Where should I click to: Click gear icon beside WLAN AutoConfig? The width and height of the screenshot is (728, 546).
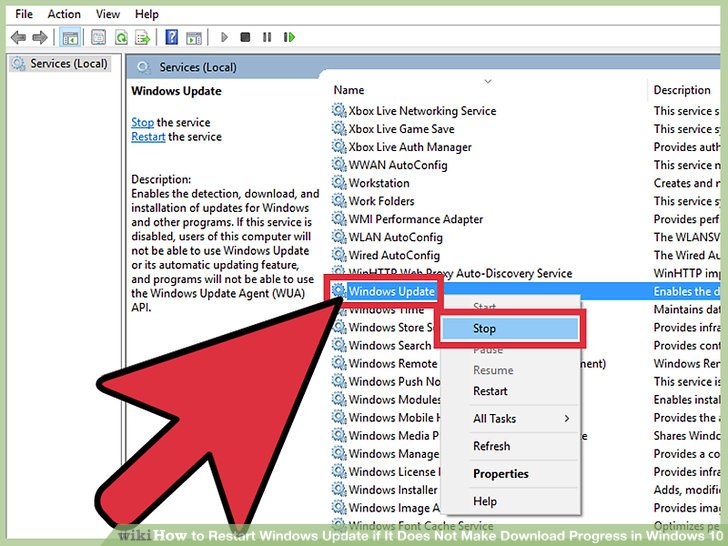coord(339,237)
